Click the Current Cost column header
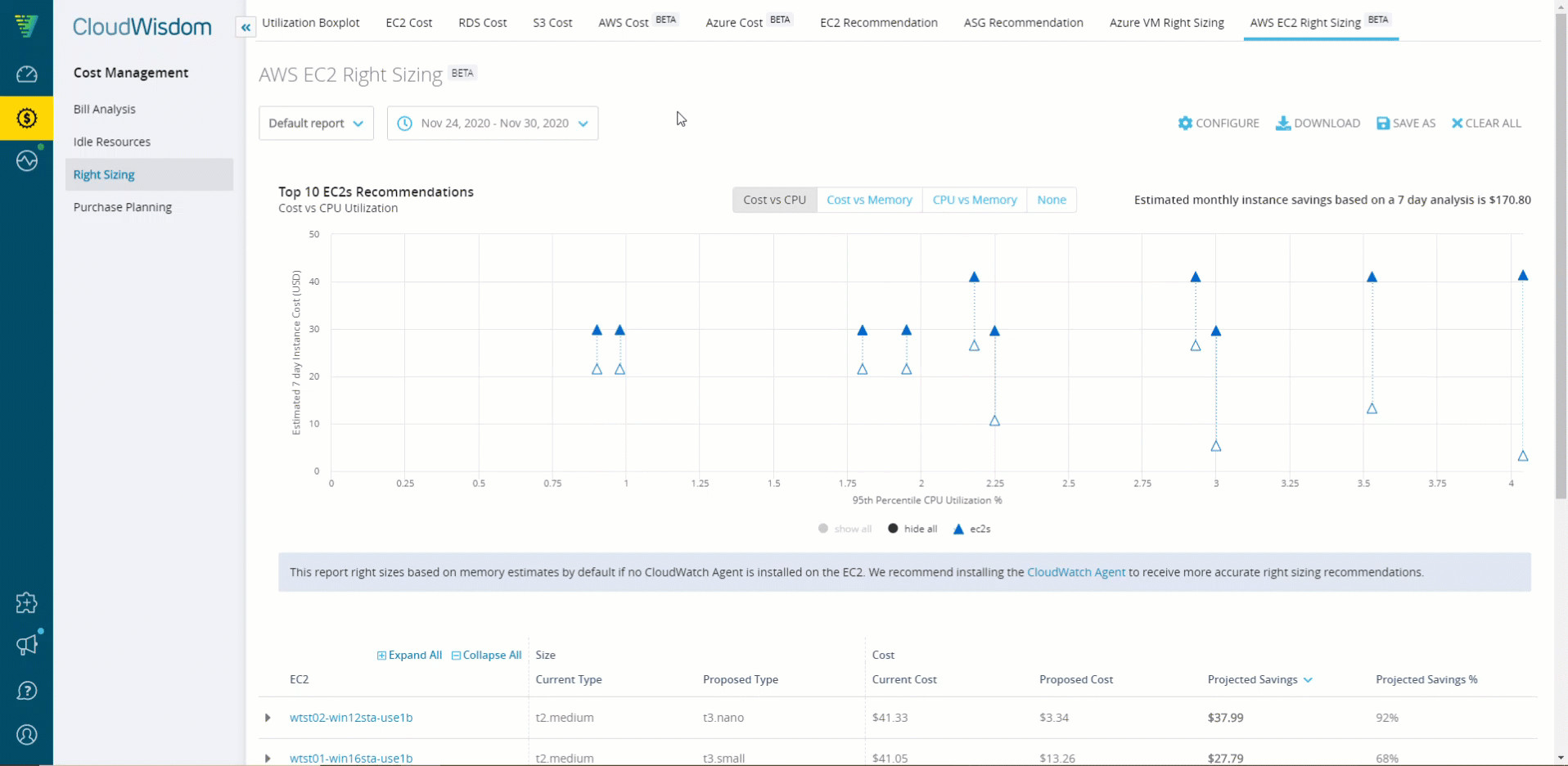The image size is (1568, 766). coord(903,680)
